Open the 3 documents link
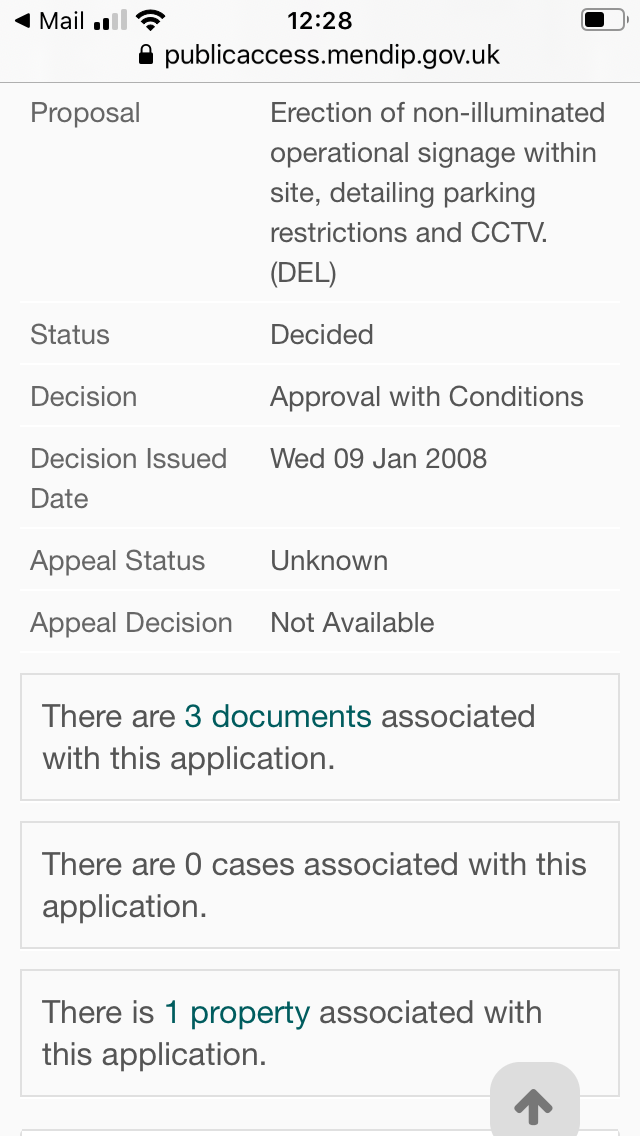The height and width of the screenshot is (1136, 640). tap(278, 716)
